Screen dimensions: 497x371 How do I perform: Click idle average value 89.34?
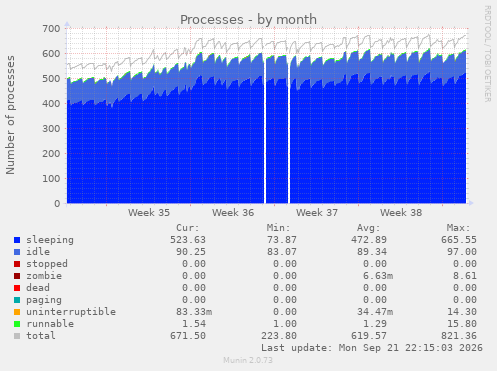click(x=372, y=252)
